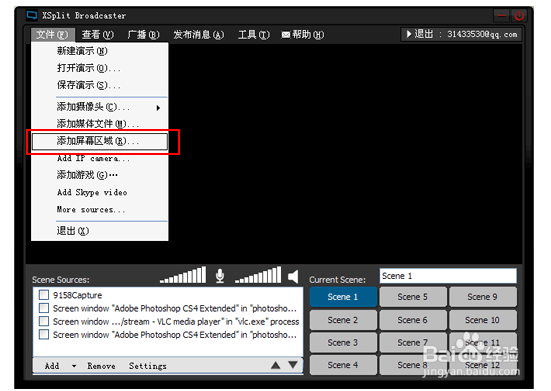The height and width of the screenshot is (391, 551).
Task: Open the Add dropdown arrow
Action: tap(74, 366)
